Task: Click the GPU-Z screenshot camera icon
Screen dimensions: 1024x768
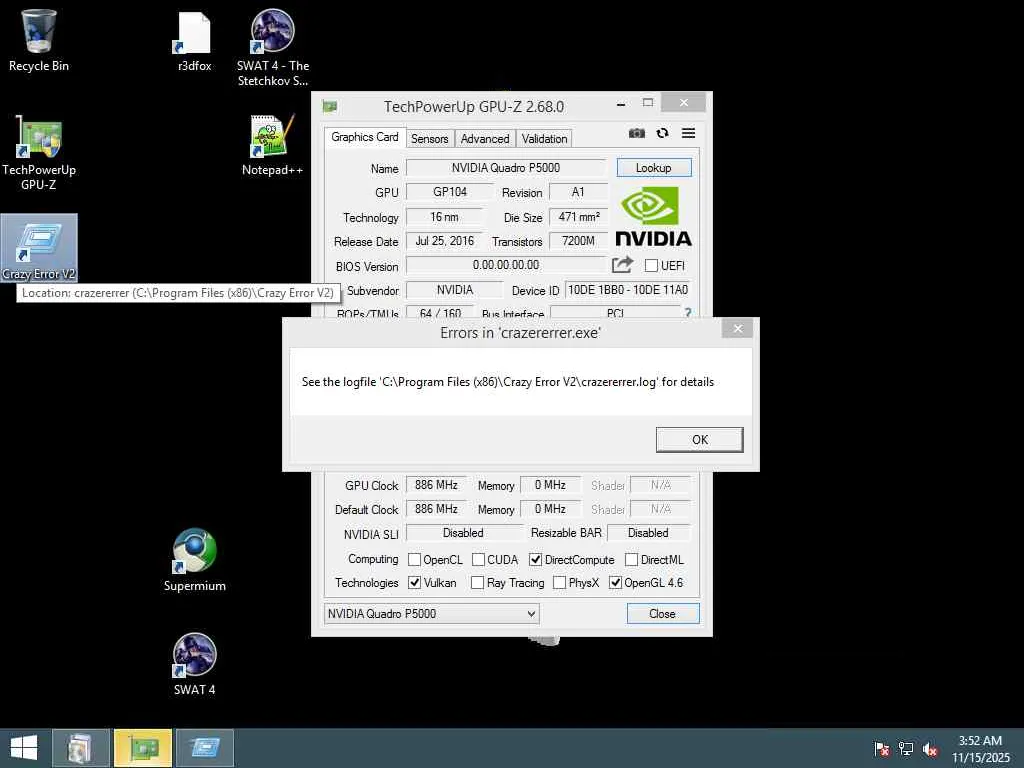Action: click(637, 133)
